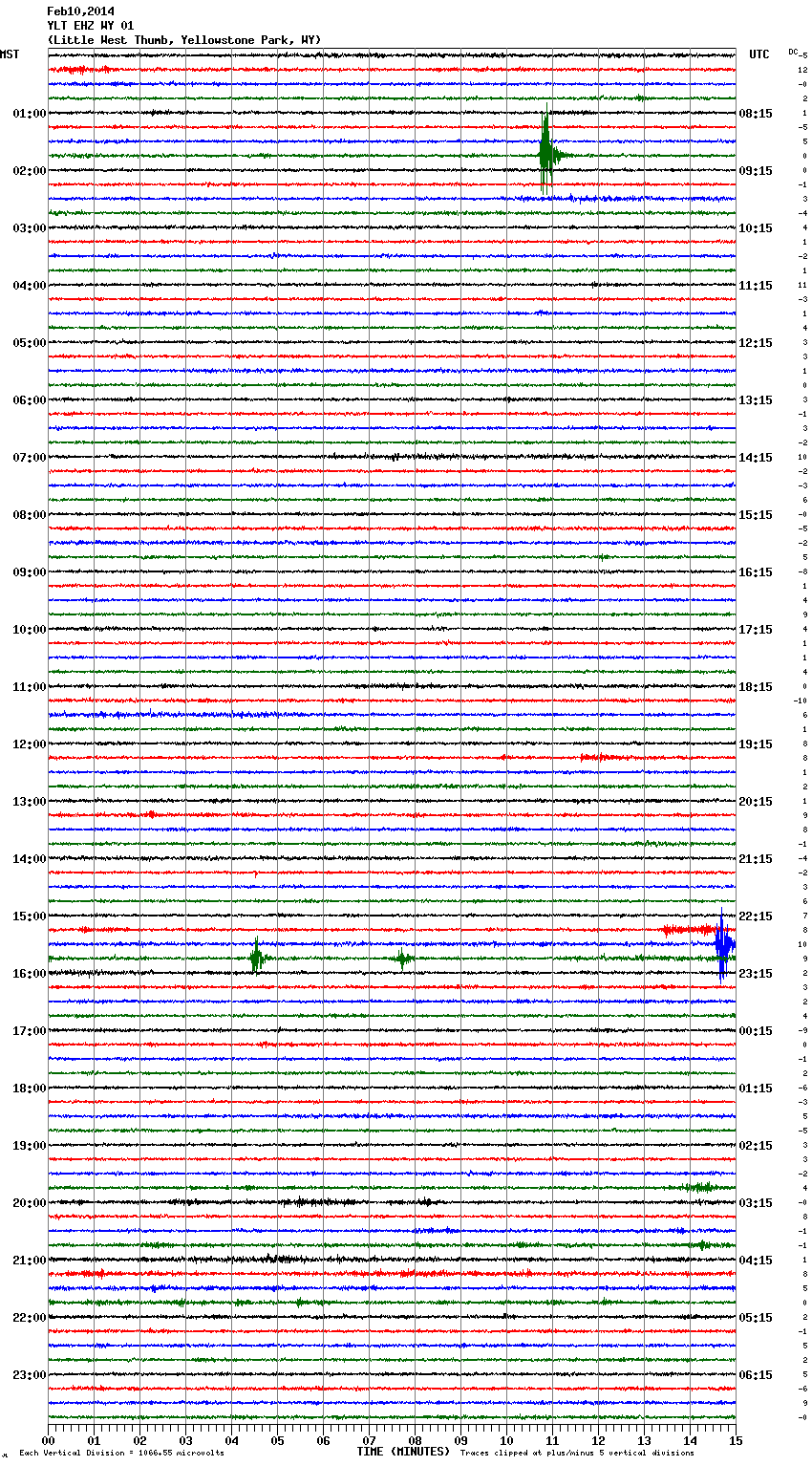The height and width of the screenshot is (1466, 812).
Task: Select the 02:00 MST hour label
Action: pyautogui.click(x=30, y=171)
